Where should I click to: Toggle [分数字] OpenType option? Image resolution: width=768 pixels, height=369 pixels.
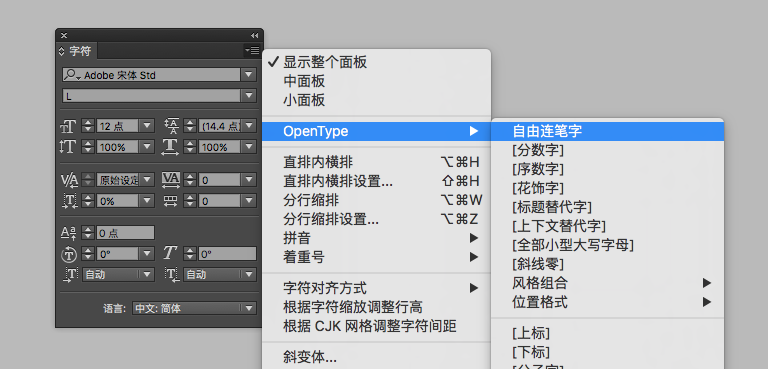[607, 150]
